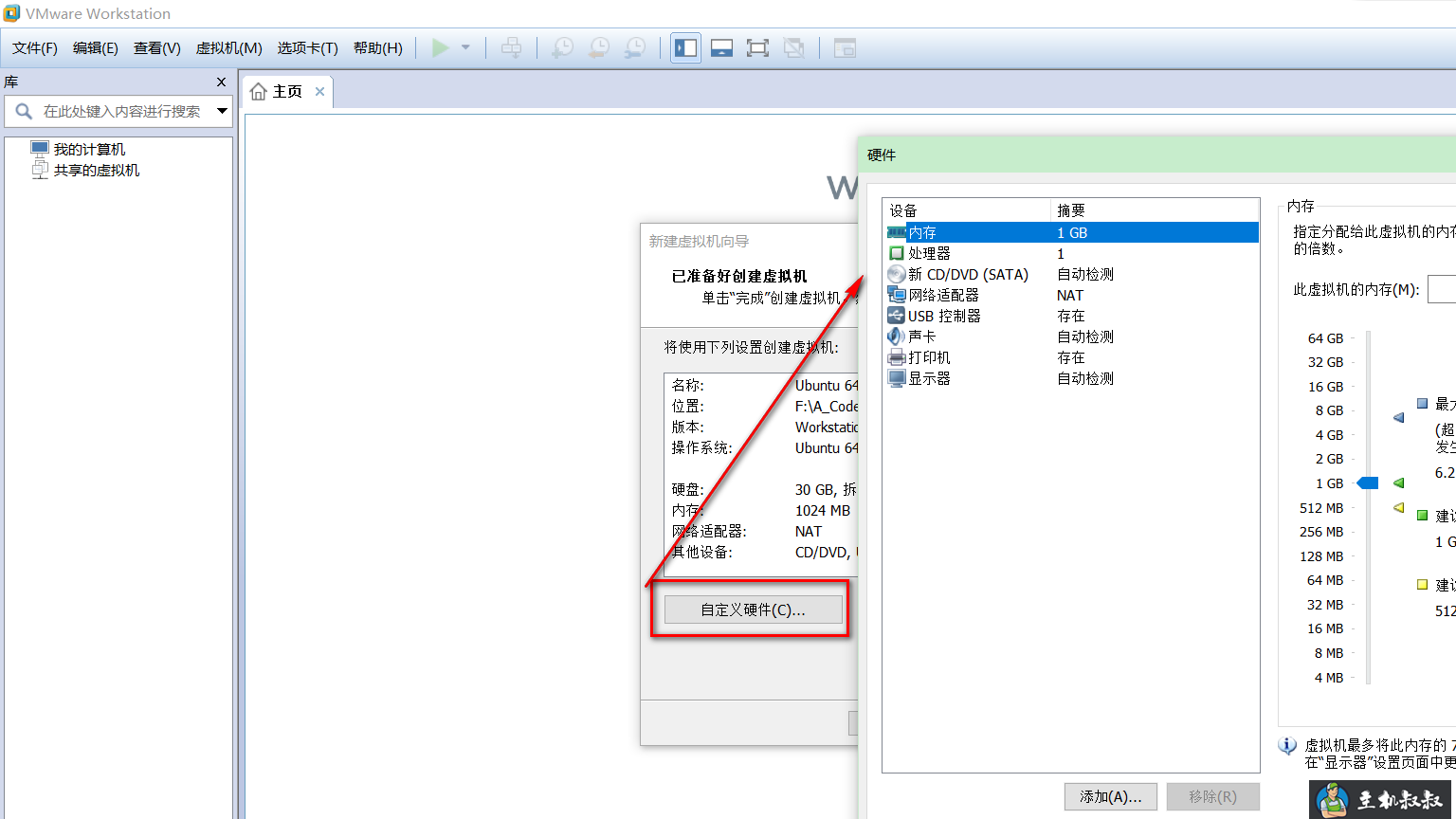Click the yellow minimum memory marker
This screenshot has height=819, width=1456.
pyautogui.click(x=1399, y=508)
